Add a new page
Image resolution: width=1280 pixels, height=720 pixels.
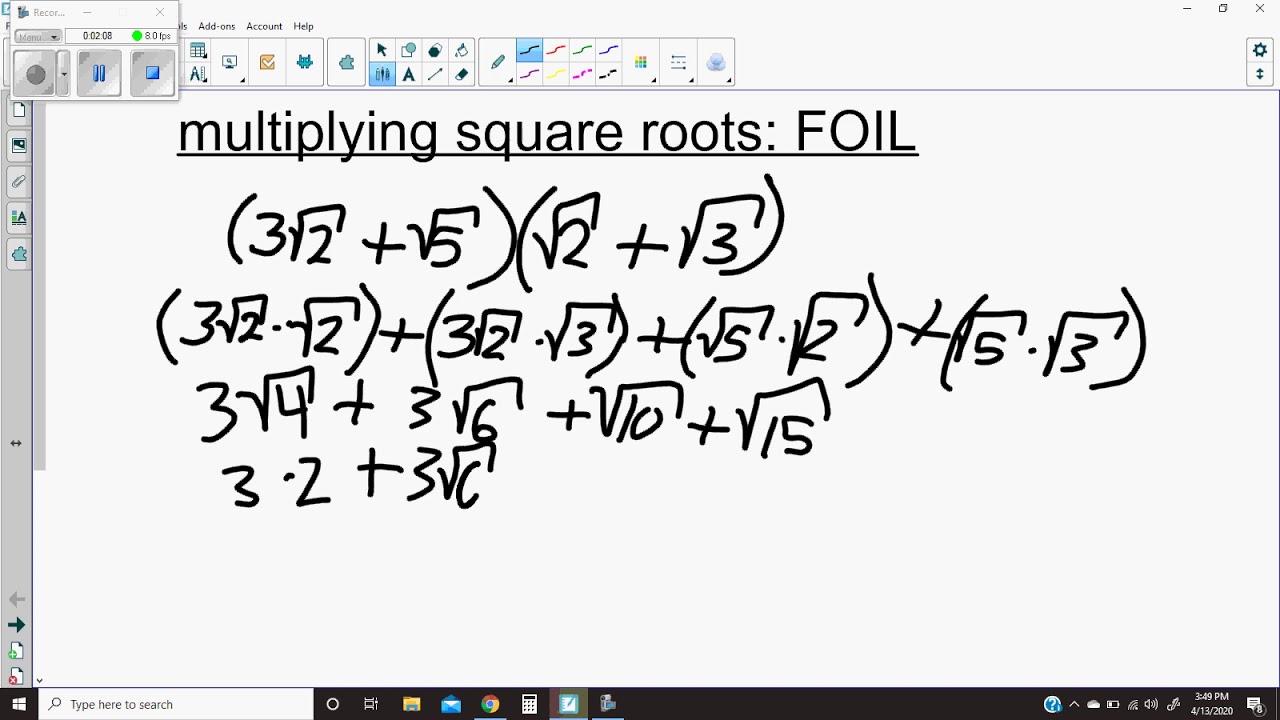pos(15,652)
